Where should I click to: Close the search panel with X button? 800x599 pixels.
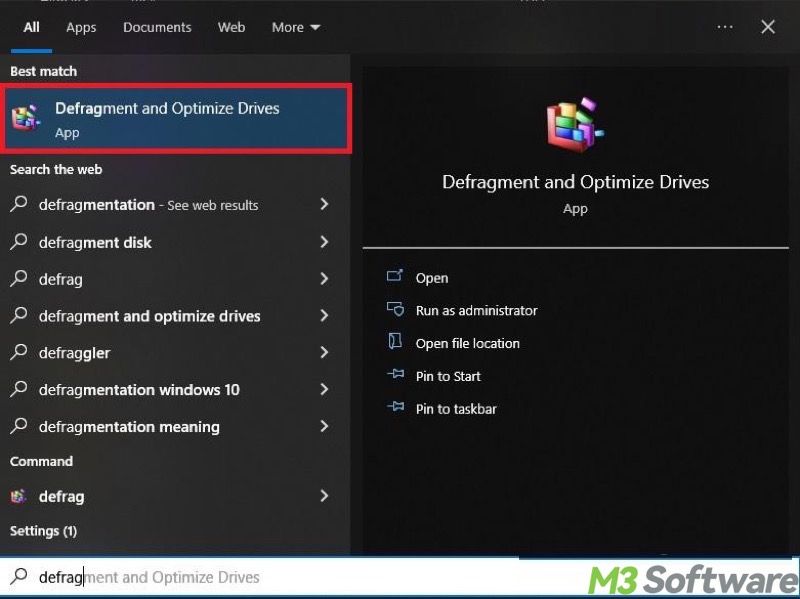768,27
